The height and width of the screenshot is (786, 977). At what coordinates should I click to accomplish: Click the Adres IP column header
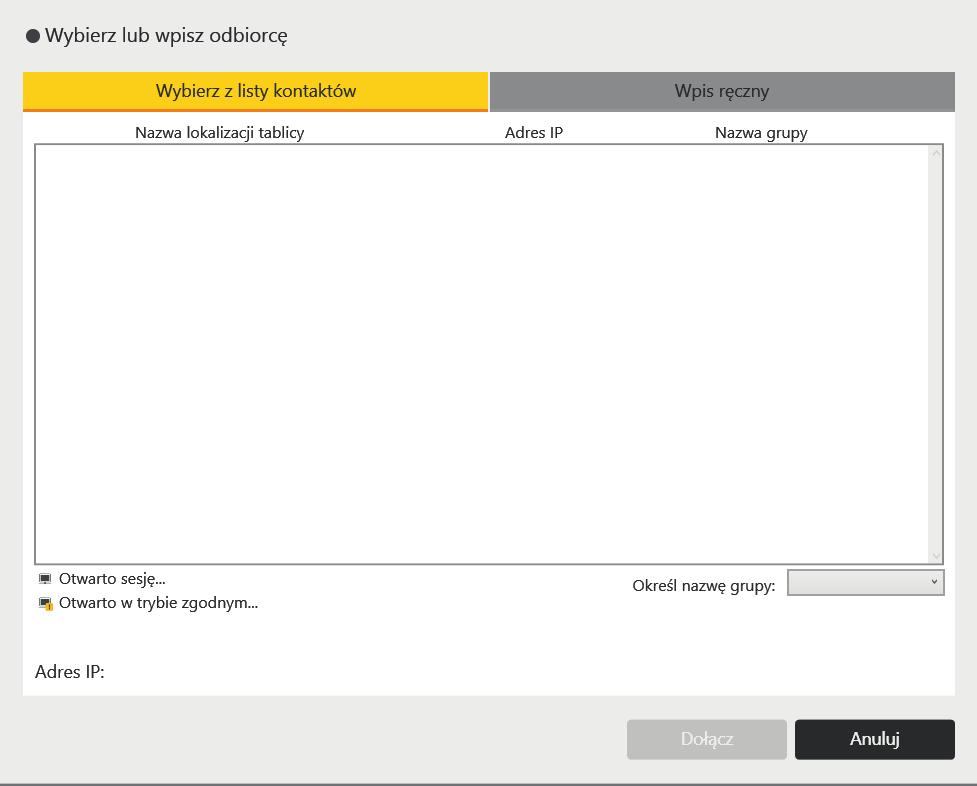click(x=534, y=133)
